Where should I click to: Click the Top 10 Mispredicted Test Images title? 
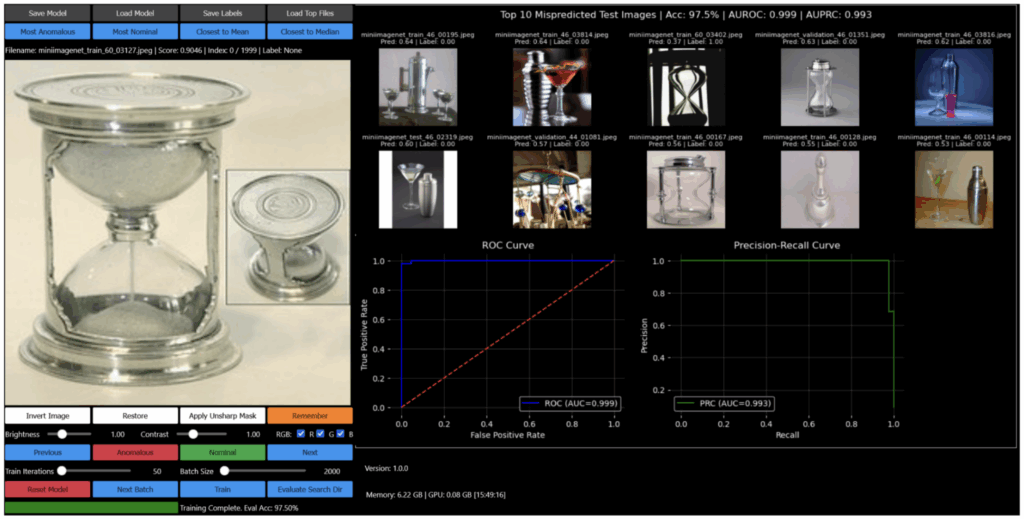pos(686,14)
